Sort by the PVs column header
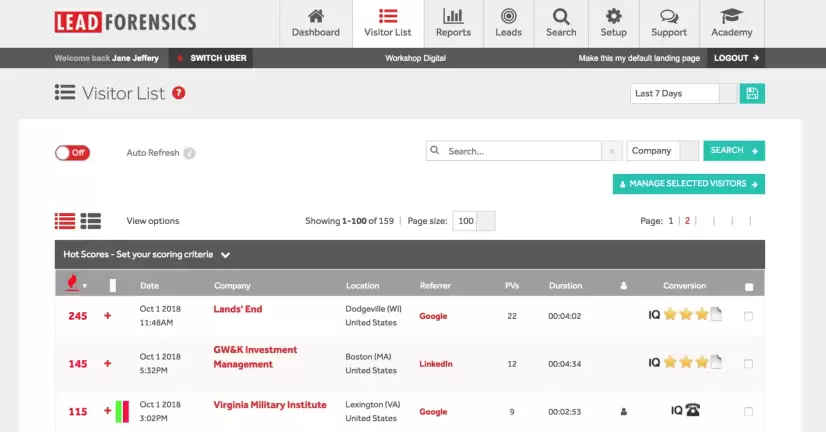The height and width of the screenshot is (432, 826). (512, 286)
